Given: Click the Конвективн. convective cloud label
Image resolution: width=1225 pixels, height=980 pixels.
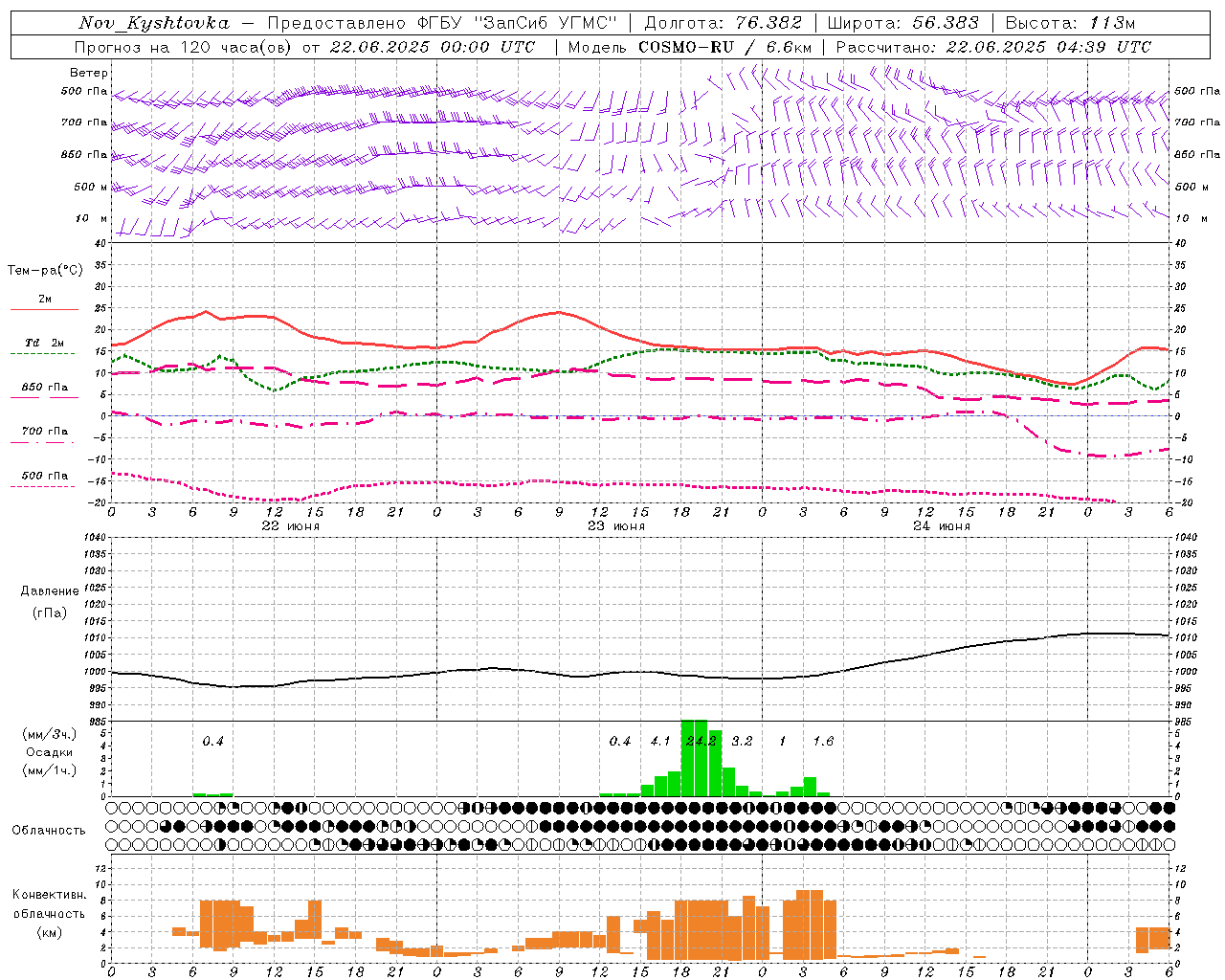Looking at the screenshot, I should [50, 895].
